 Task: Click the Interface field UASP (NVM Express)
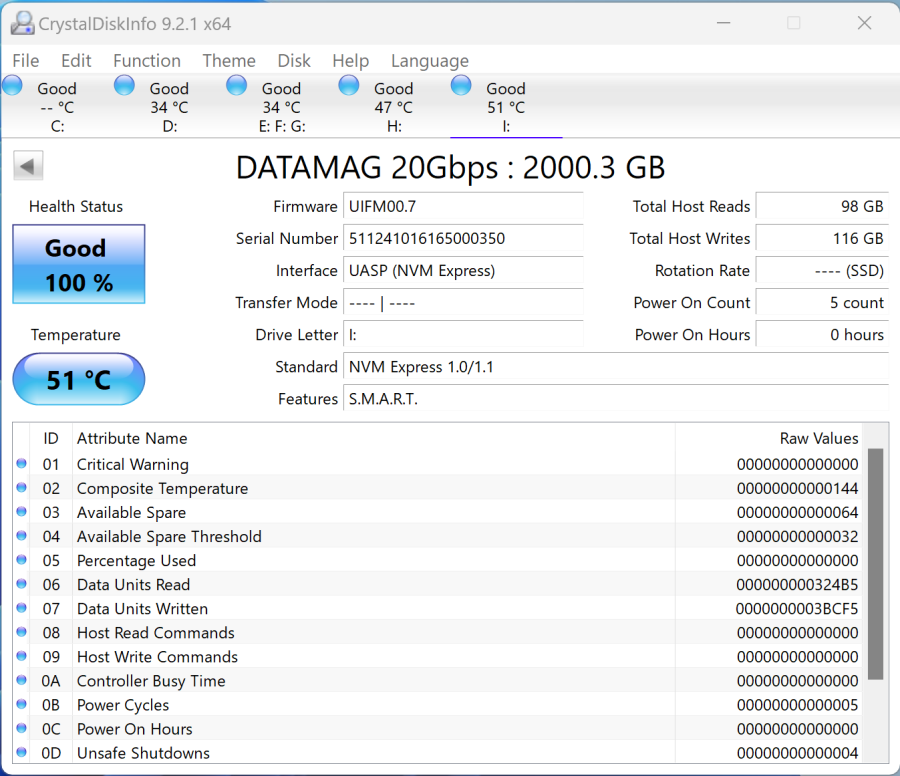point(463,270)
